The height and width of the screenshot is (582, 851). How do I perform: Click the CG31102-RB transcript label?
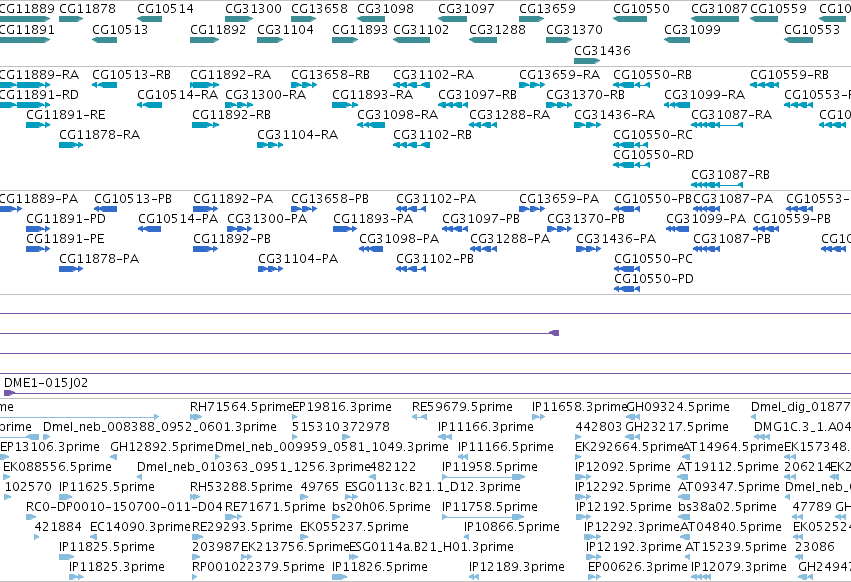coord(433,135)
